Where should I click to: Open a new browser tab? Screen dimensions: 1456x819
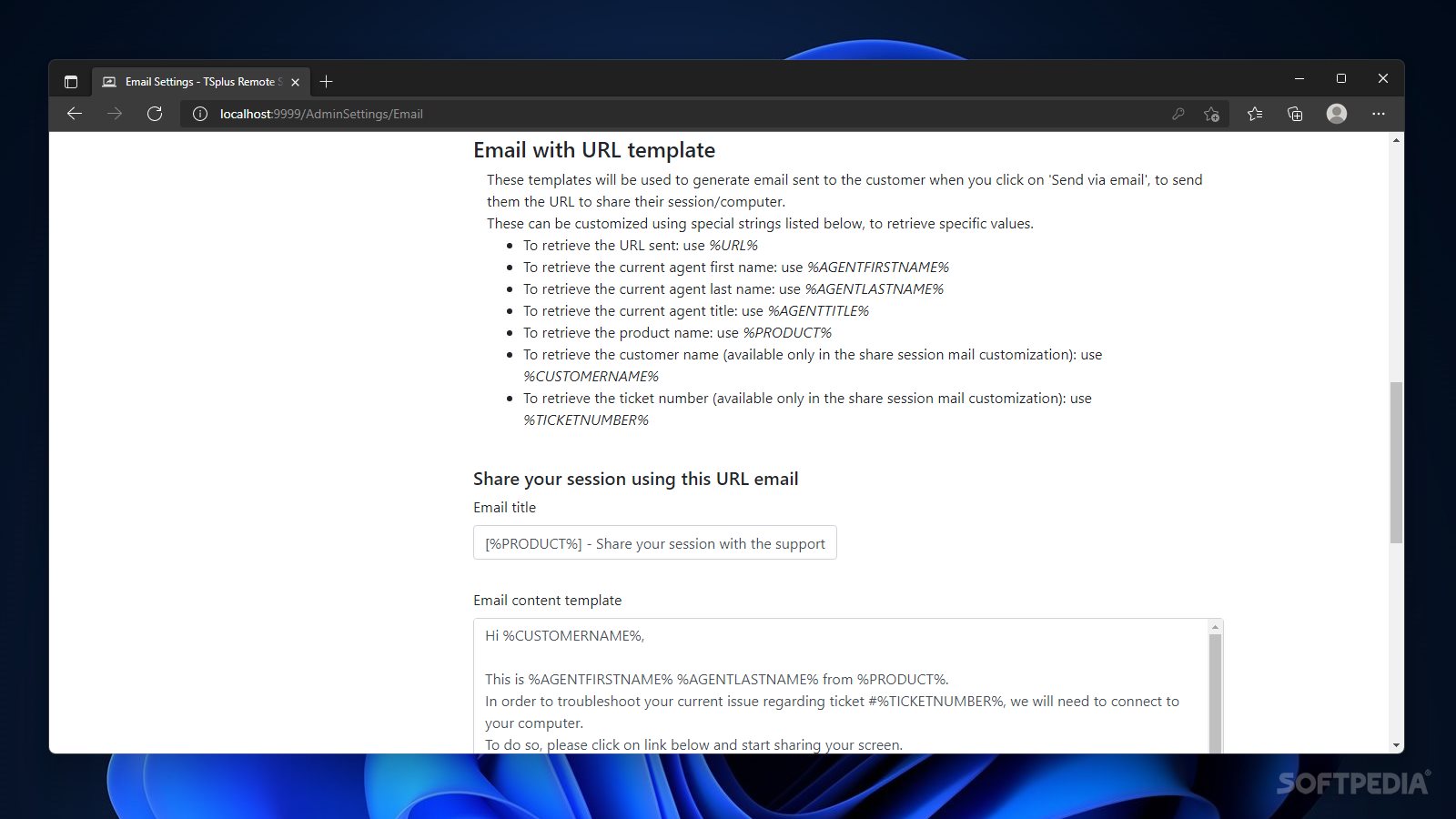326,82
